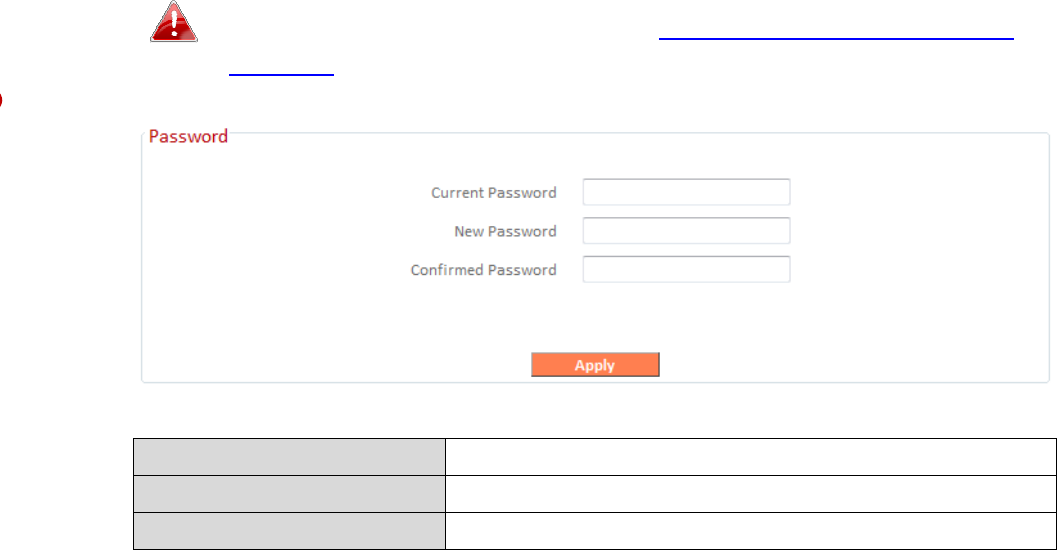Select the third gray cell in table
1063x550 pixels.
[x=289, y=531]
